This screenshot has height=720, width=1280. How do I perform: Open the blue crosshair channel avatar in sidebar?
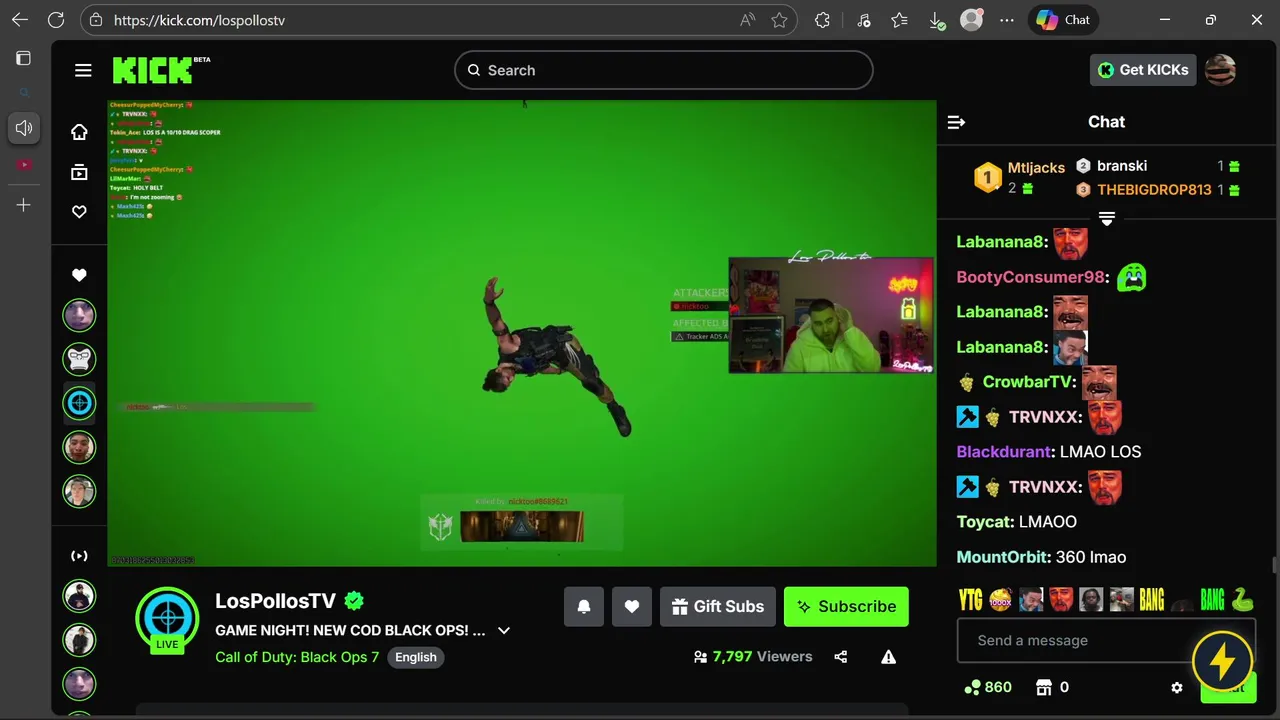click(x=79, y=403)
